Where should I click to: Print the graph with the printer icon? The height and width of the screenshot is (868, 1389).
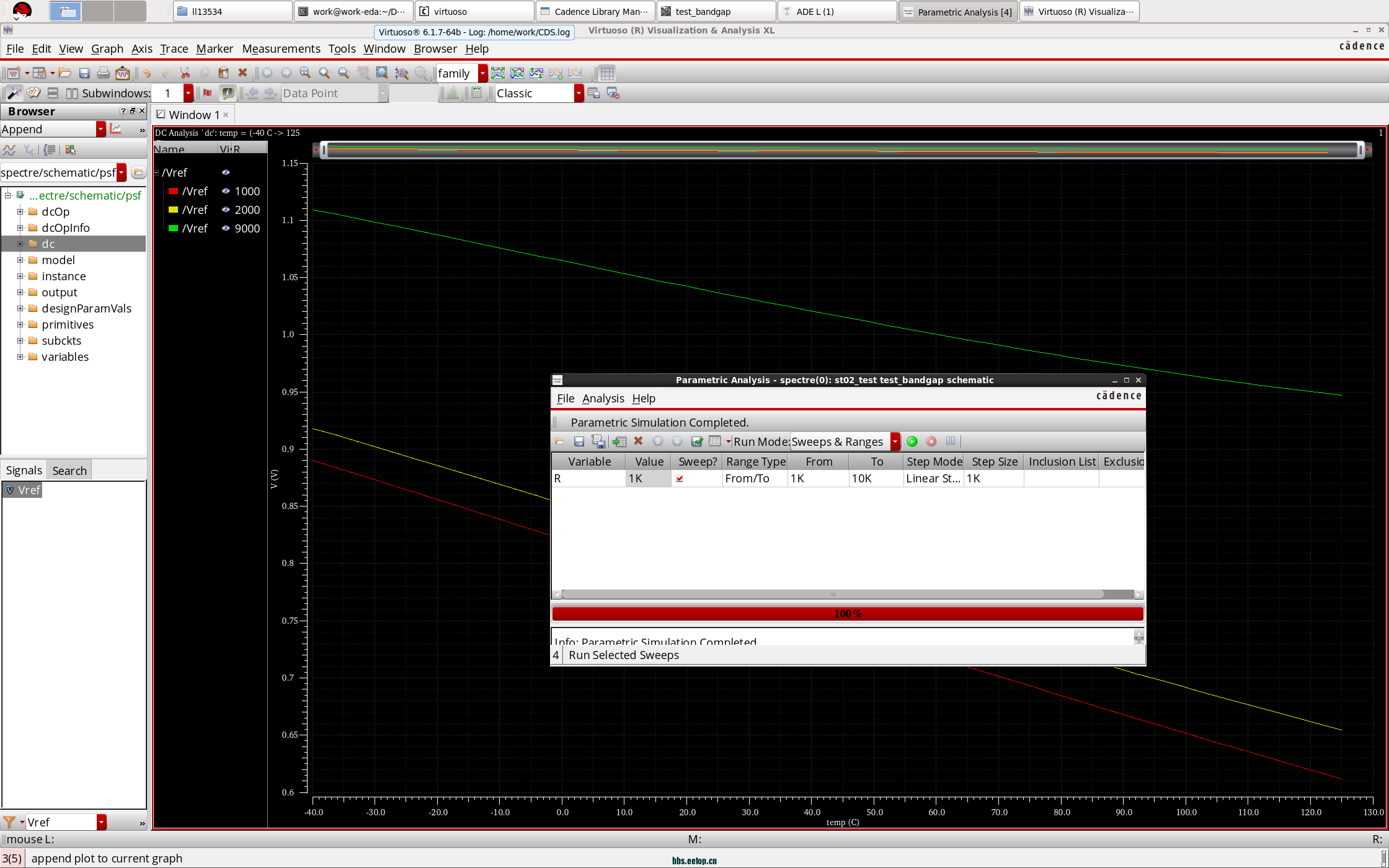(104, 73)
